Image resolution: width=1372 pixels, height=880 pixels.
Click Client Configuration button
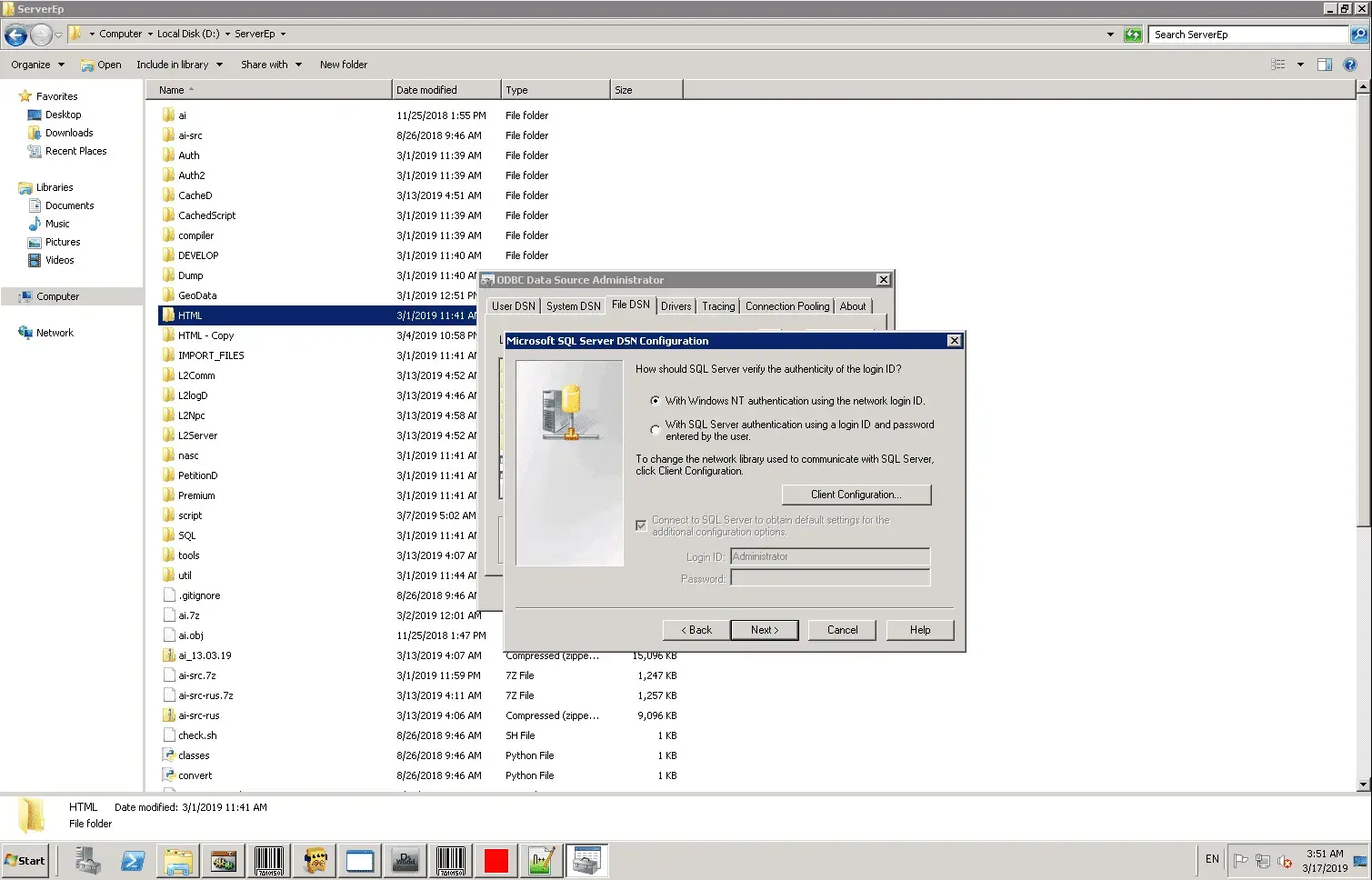tap(856, 495)
